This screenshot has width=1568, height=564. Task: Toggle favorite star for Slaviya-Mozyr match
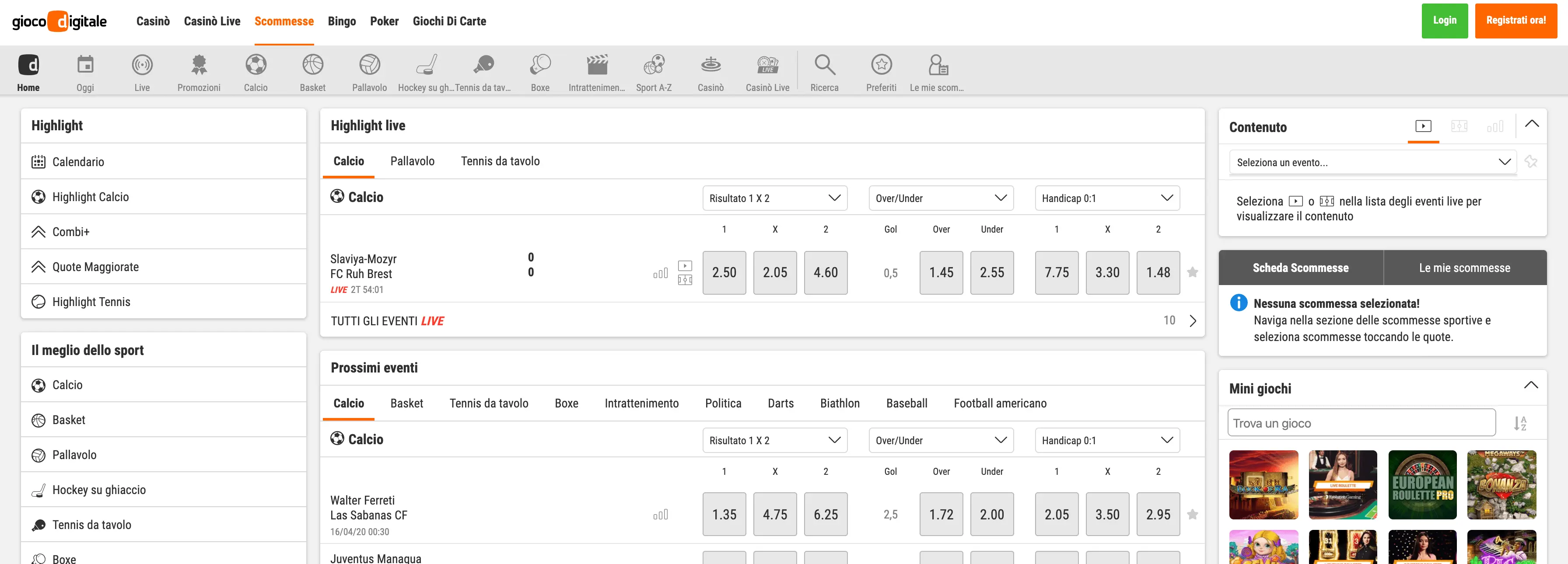[x=1192, y=272]
